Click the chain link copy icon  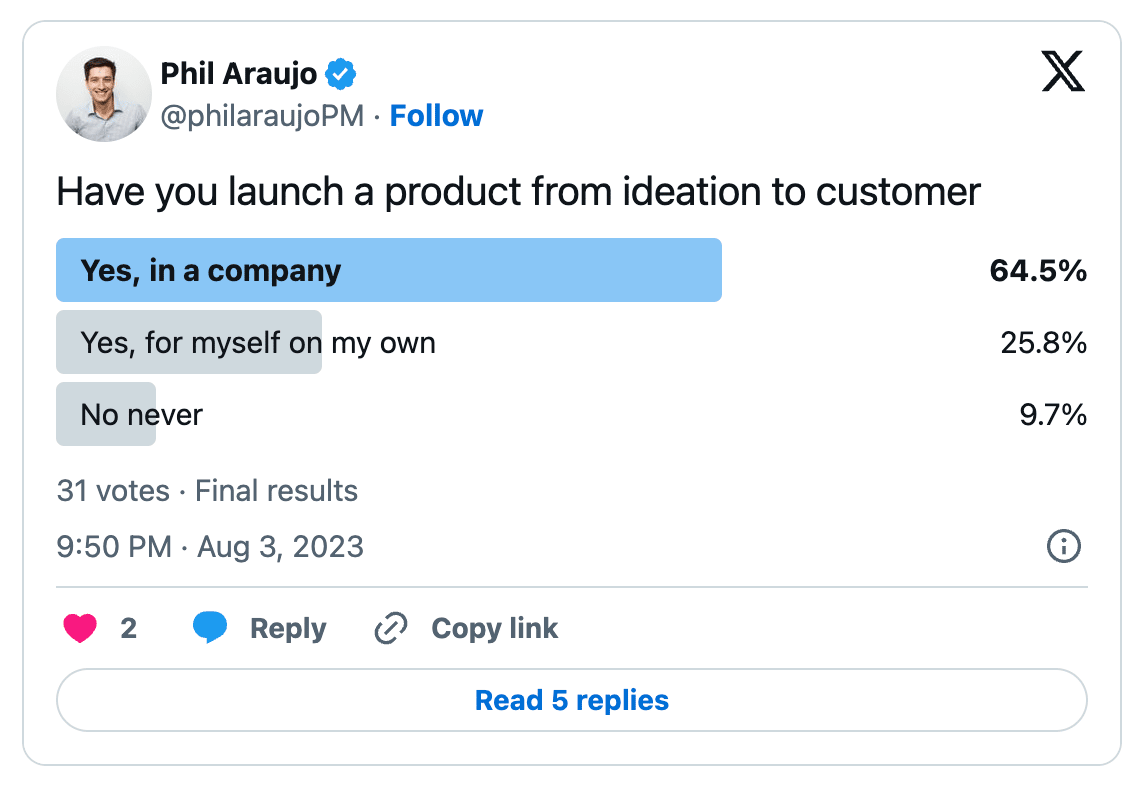coord(391,628)
